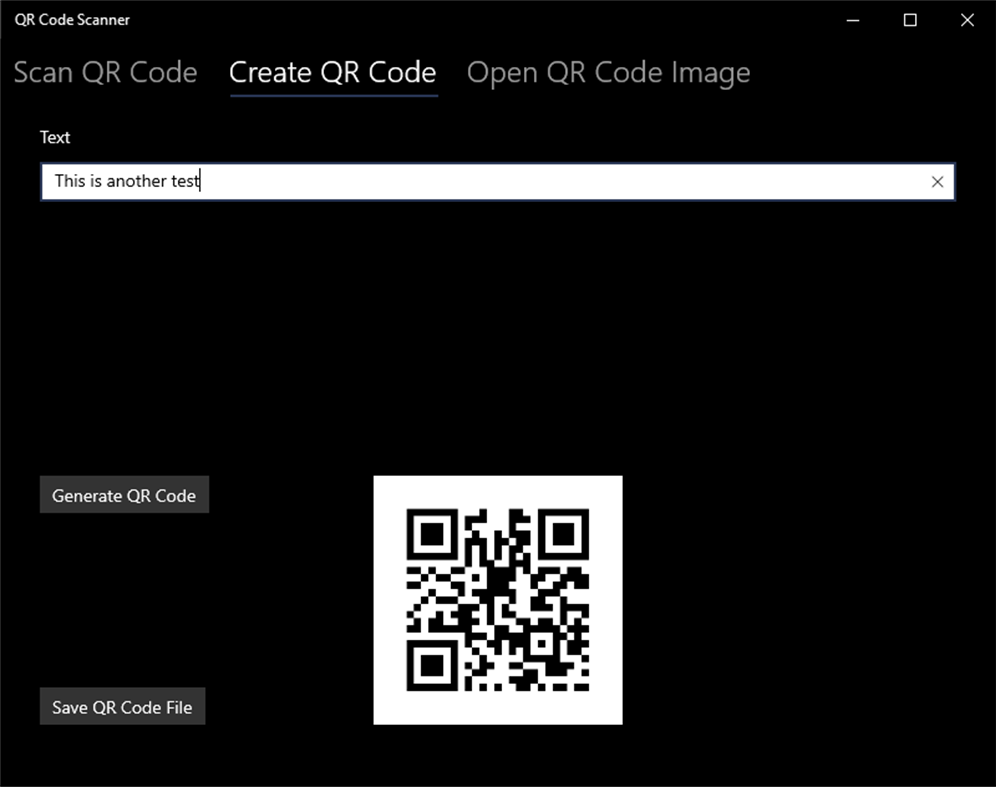Open the Create QR Code tab
The width and height of the screenshot is (996, 787).
332,72
